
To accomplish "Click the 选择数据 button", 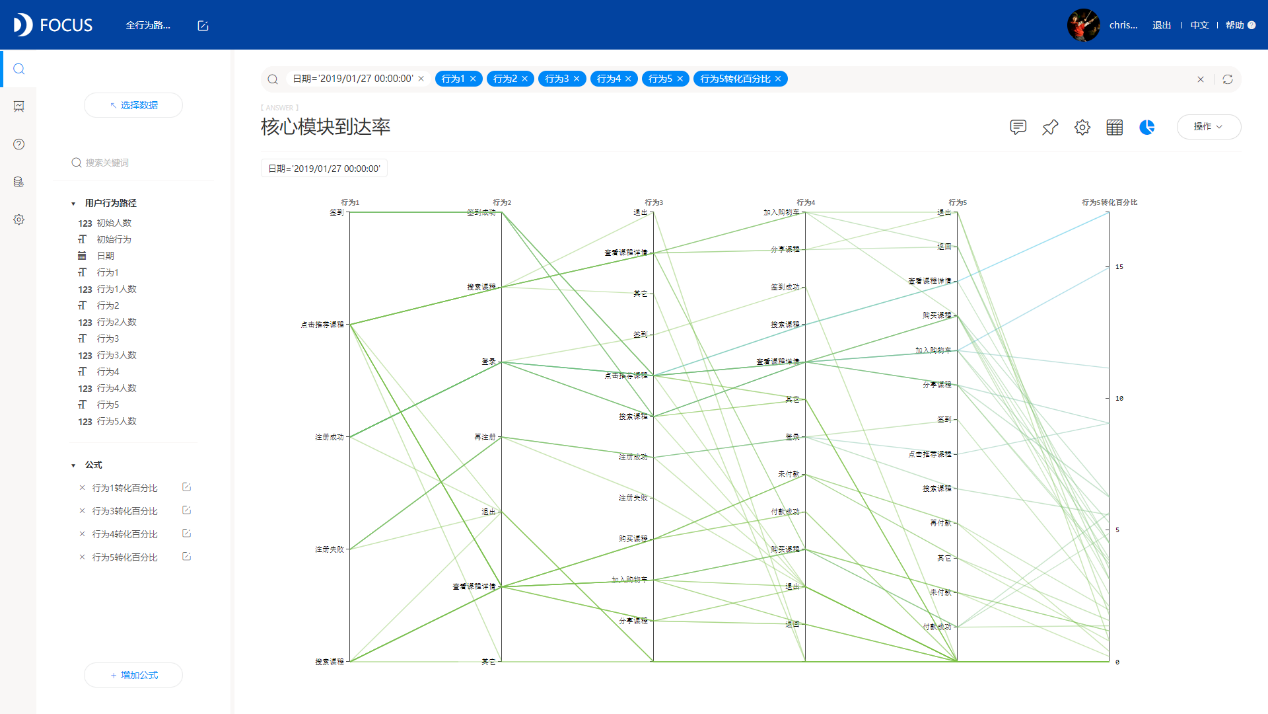I will (x=134, y=105).
